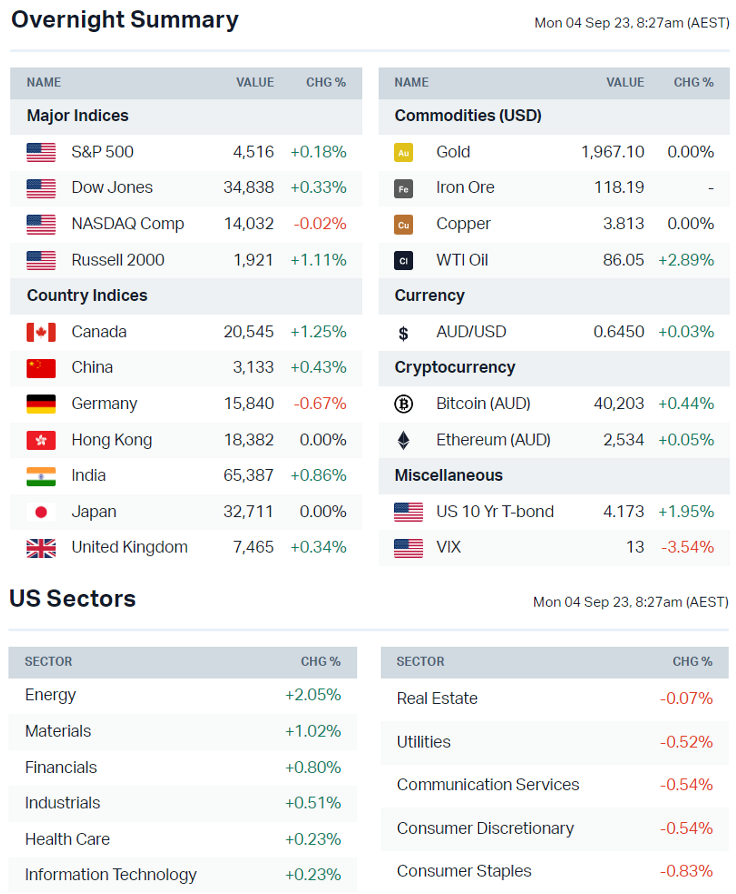Click the Japan flag icon
The height and width of the screenshot is (894, 736).
click(41, 512)
